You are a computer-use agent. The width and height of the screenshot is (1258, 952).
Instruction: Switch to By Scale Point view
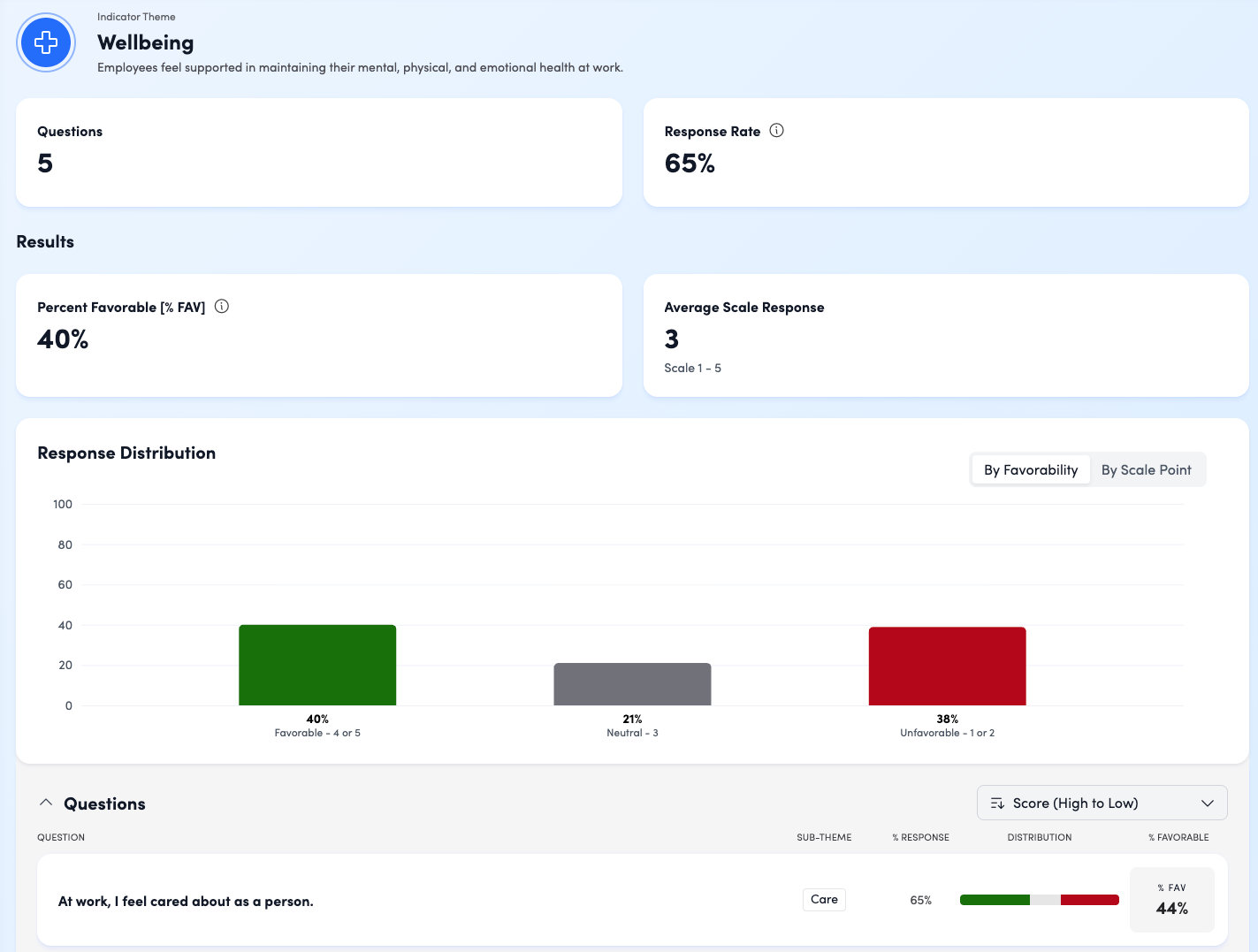1146,470
